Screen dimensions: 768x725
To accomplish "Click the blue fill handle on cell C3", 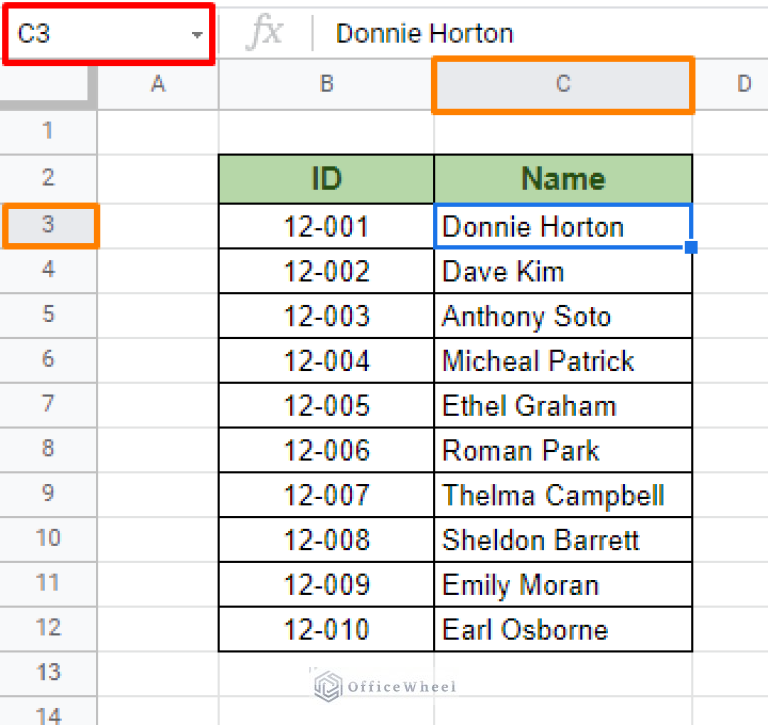I will pyautogui.click(x=691, y=247).
